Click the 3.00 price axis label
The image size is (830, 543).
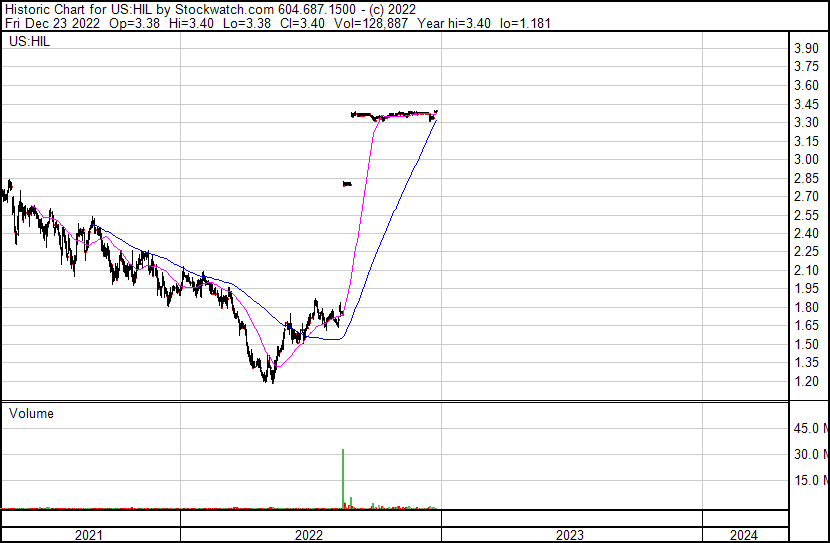point(805,160)
